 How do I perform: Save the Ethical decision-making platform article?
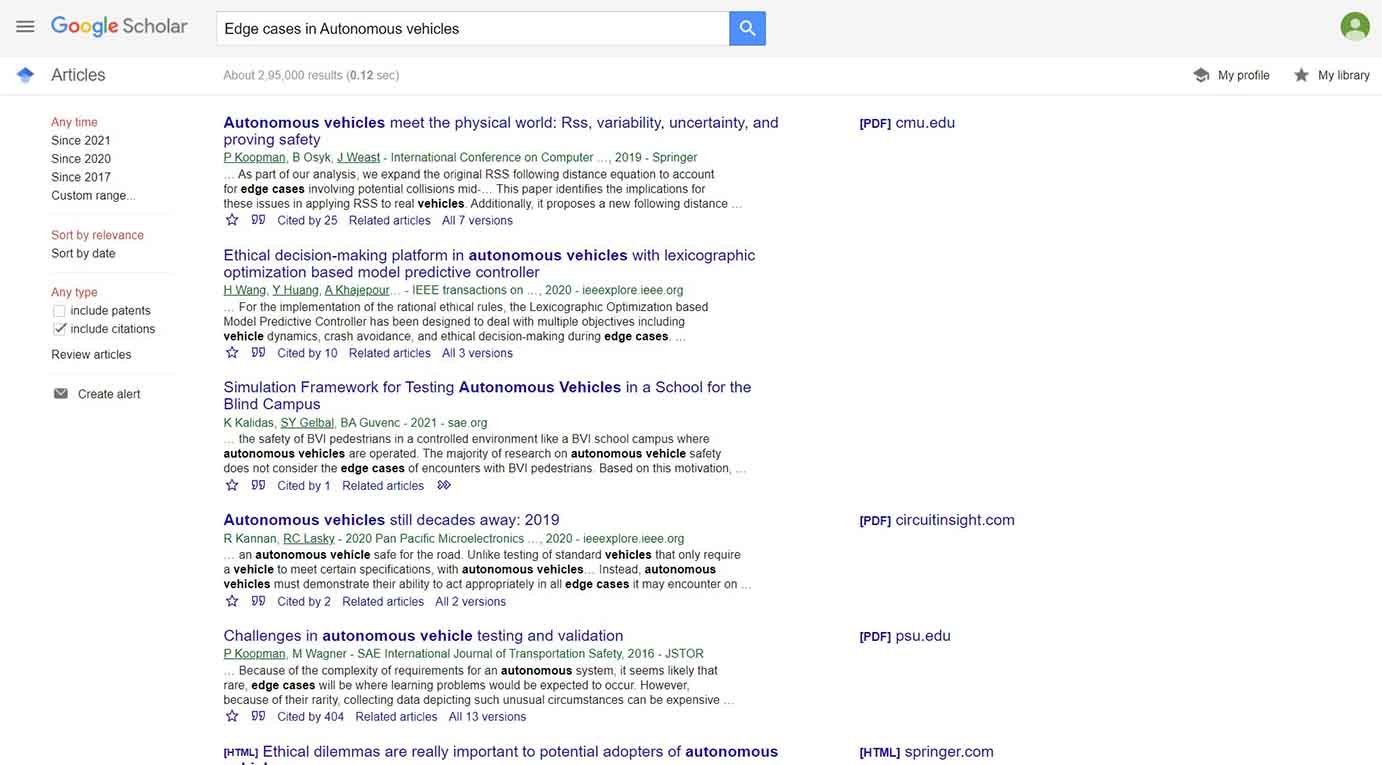click(x=232, y=353)
